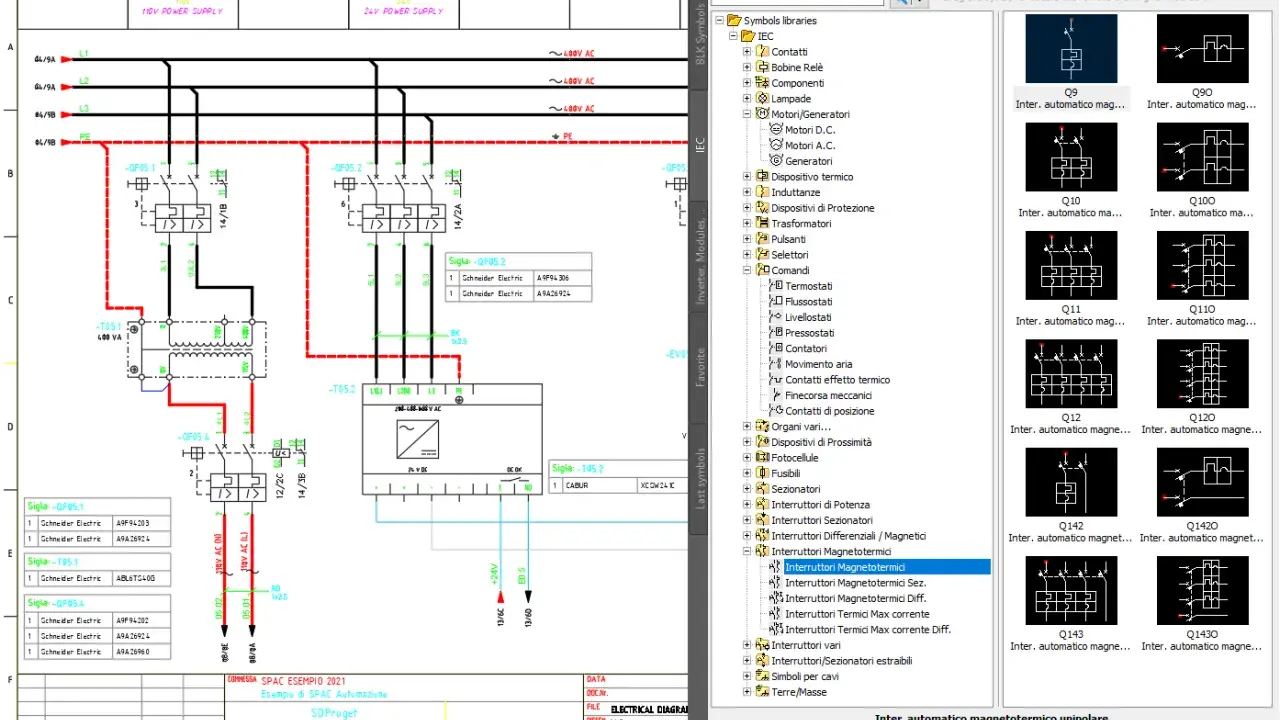Image resolution: width=1280 pixels, height=720 pixels.
Task: Expand the Interruttori vari branch
Action: pyautogui.click(x=747, y=645)
